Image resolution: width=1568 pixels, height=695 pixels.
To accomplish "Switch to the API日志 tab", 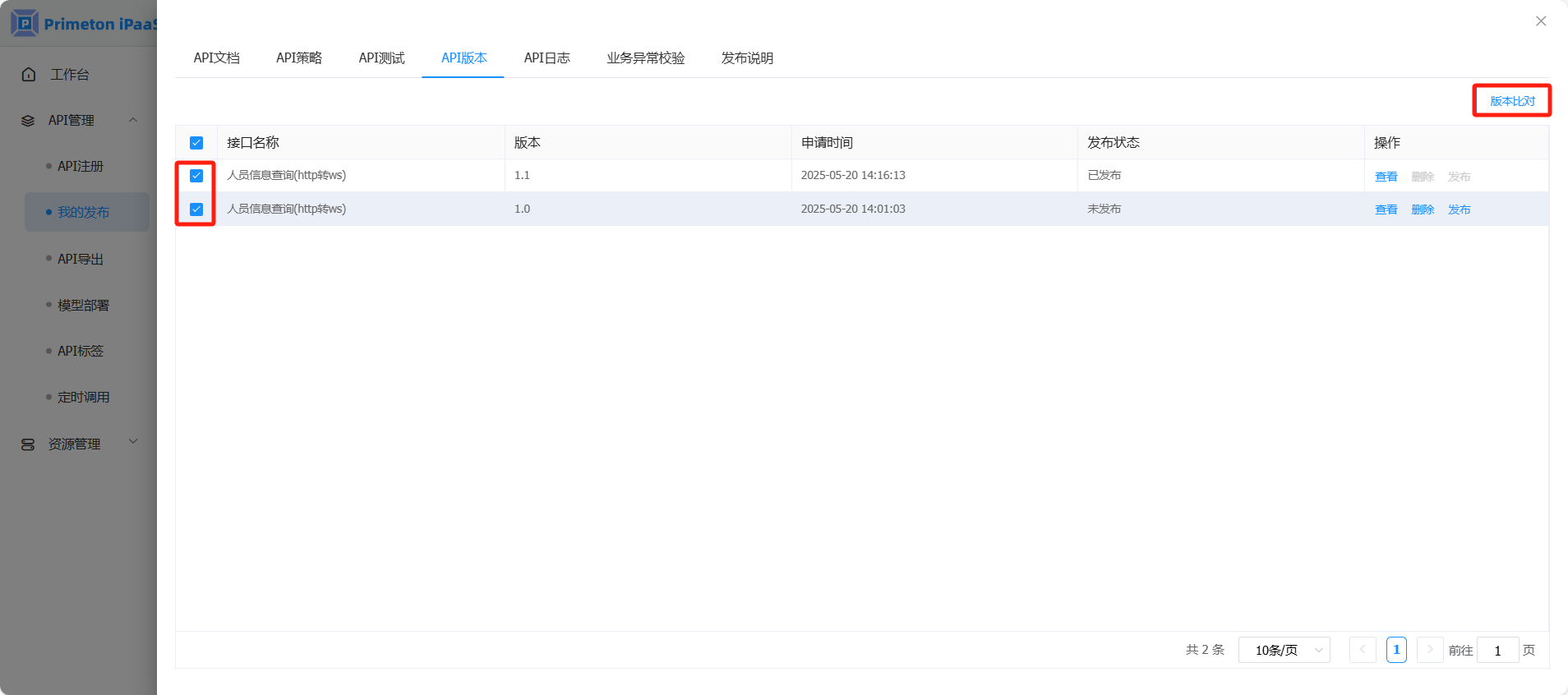I will coord(546,58).
